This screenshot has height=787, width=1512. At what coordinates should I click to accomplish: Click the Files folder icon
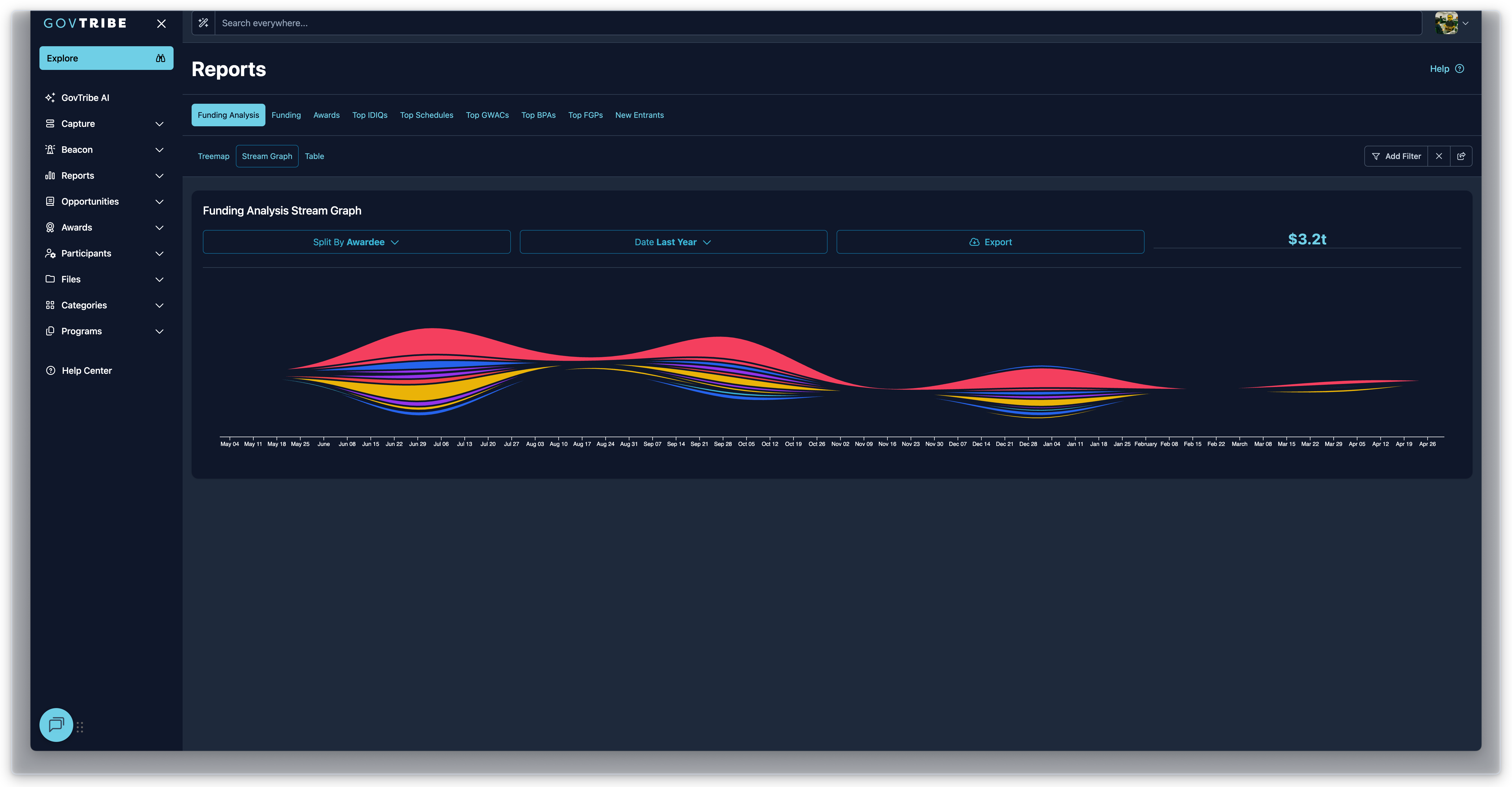pos(50,279)
